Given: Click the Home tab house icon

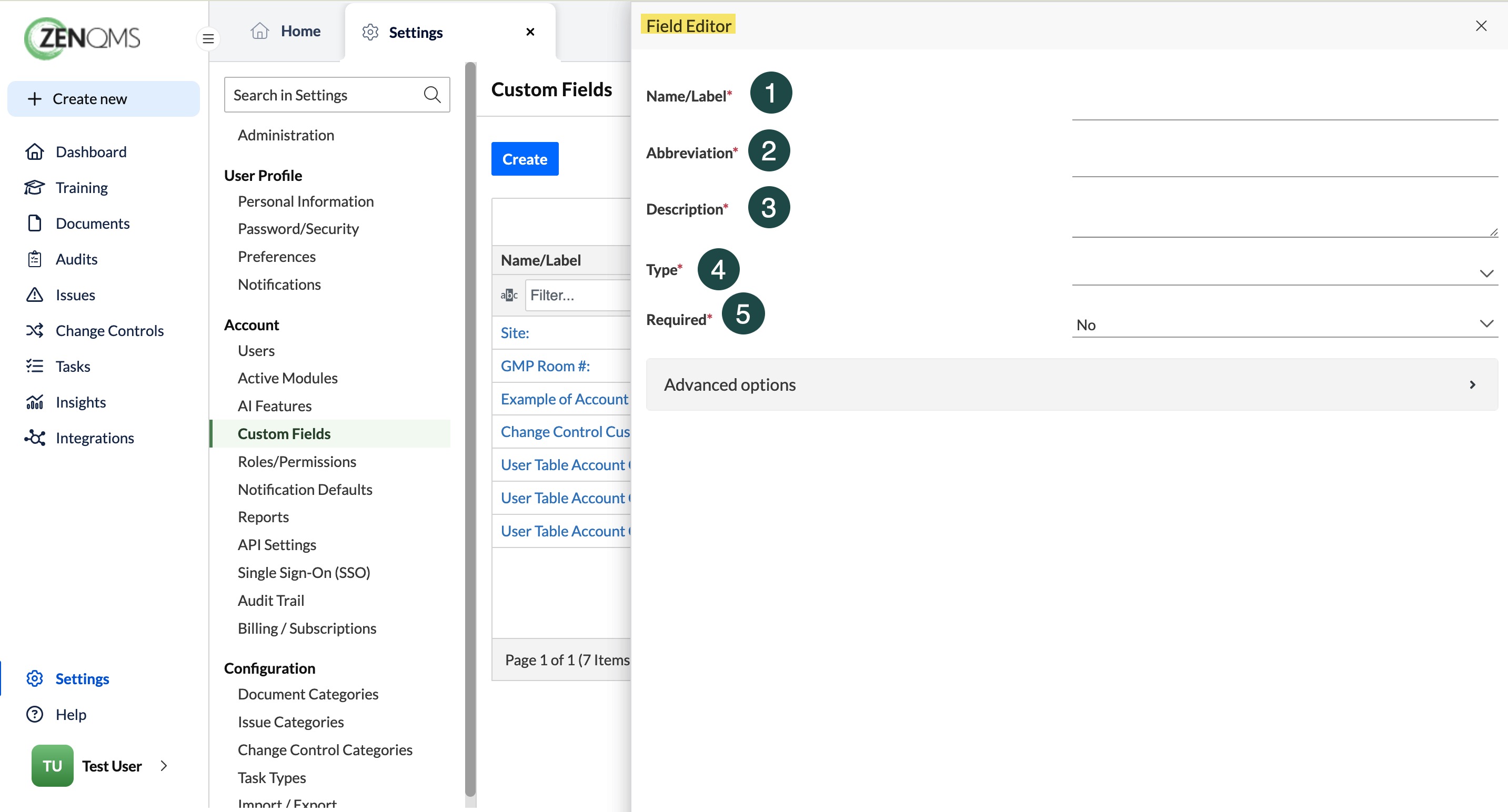Looking at the screenshot, I should coord(259,31).
